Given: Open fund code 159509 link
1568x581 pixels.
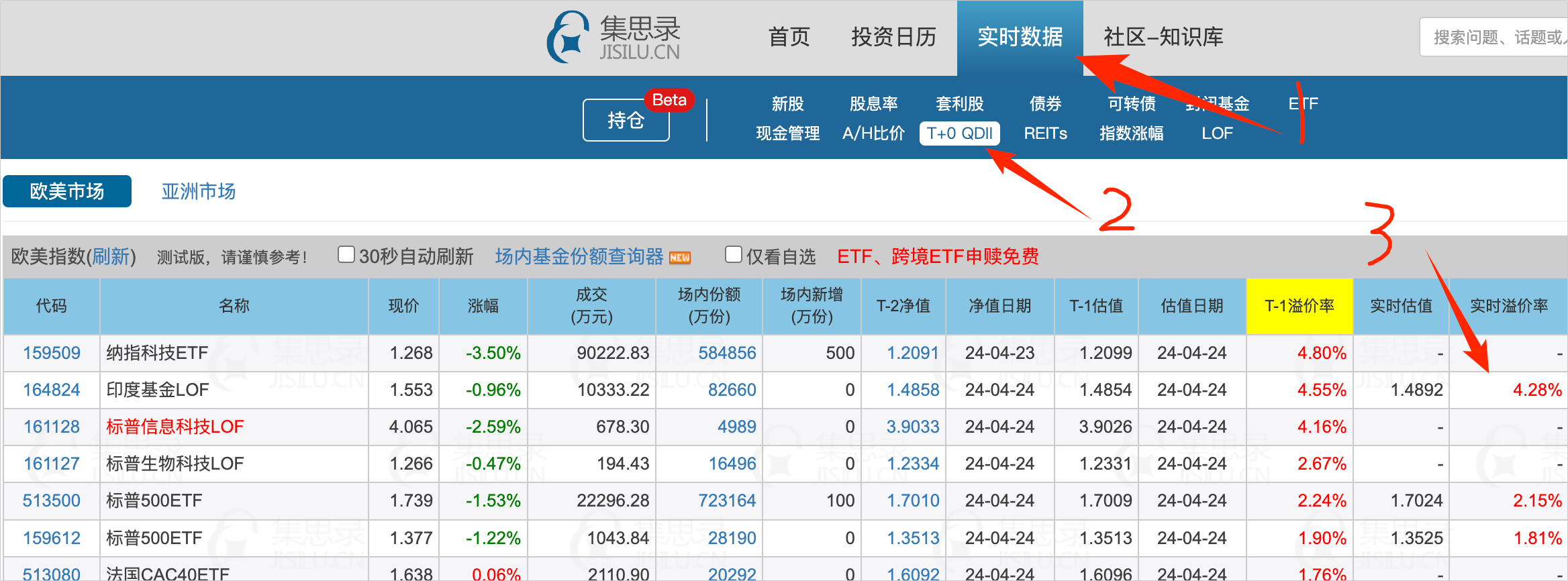Looking at the screenshot, I should click(x=52, y=353).
